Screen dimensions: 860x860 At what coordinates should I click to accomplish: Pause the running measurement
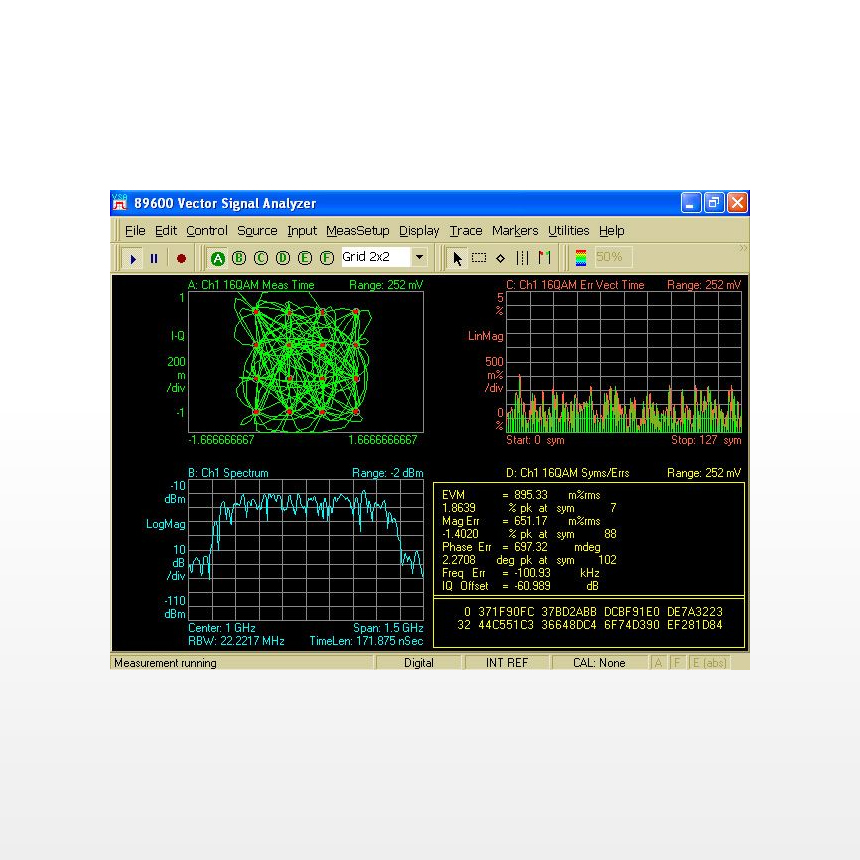click(x=154, y=258)
